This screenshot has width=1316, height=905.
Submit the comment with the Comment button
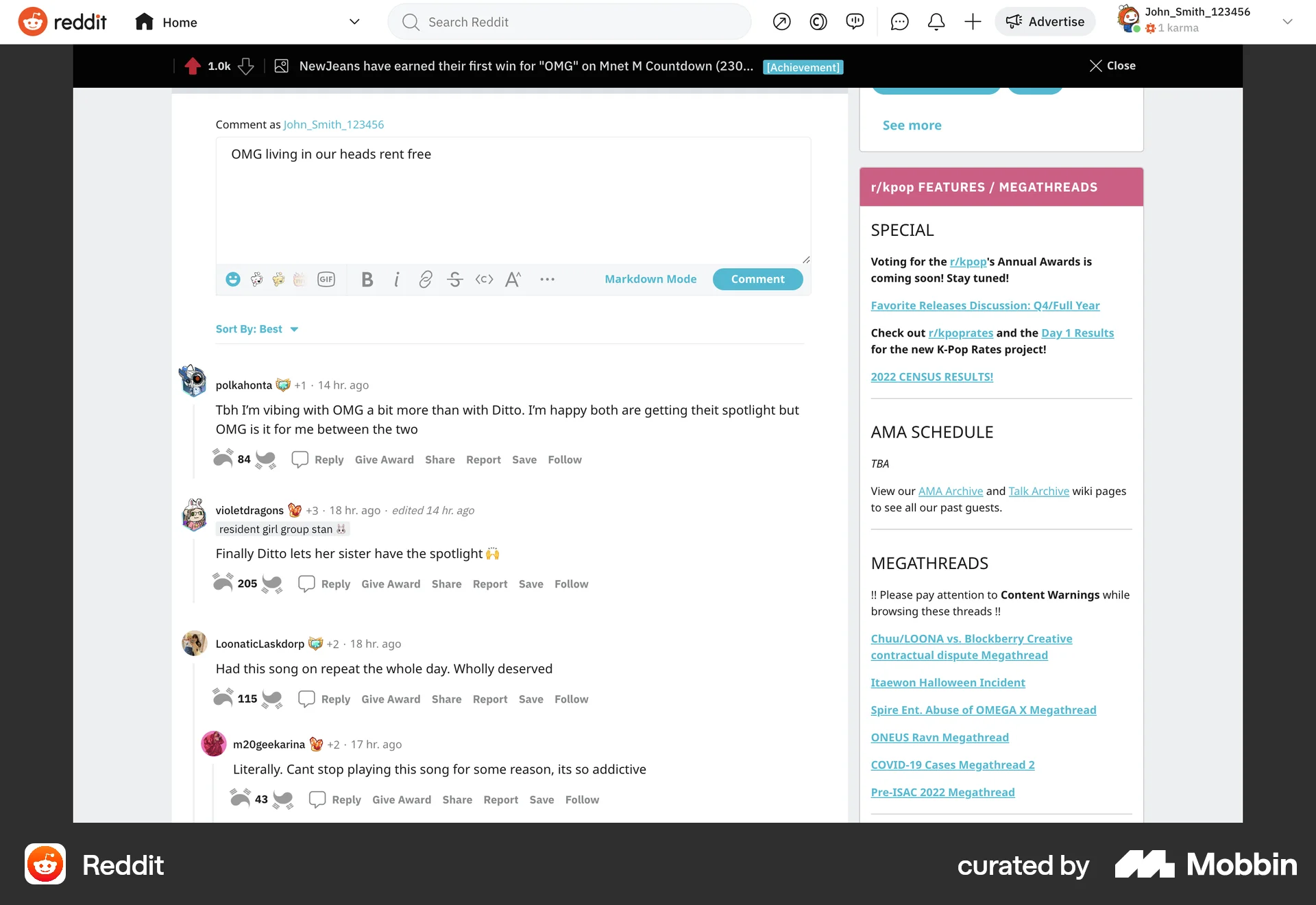(x=757, y=279)
